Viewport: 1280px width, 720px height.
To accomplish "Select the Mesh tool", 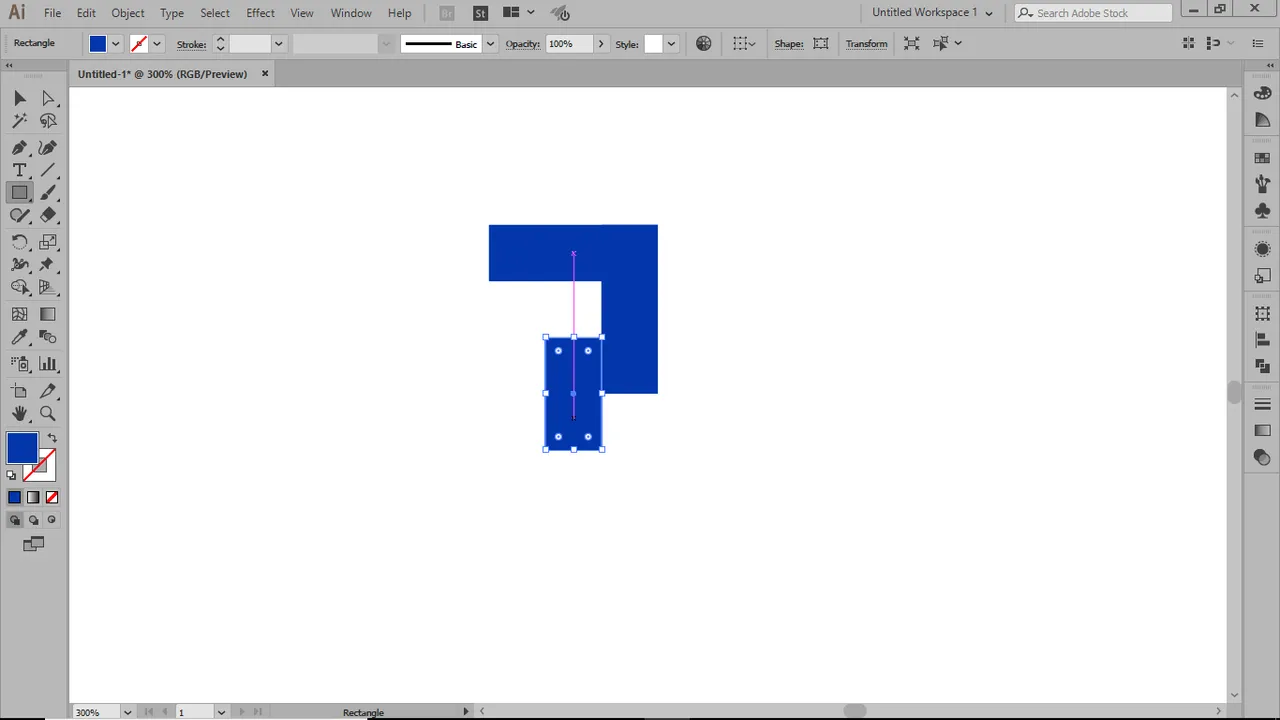I will [20, 314].
